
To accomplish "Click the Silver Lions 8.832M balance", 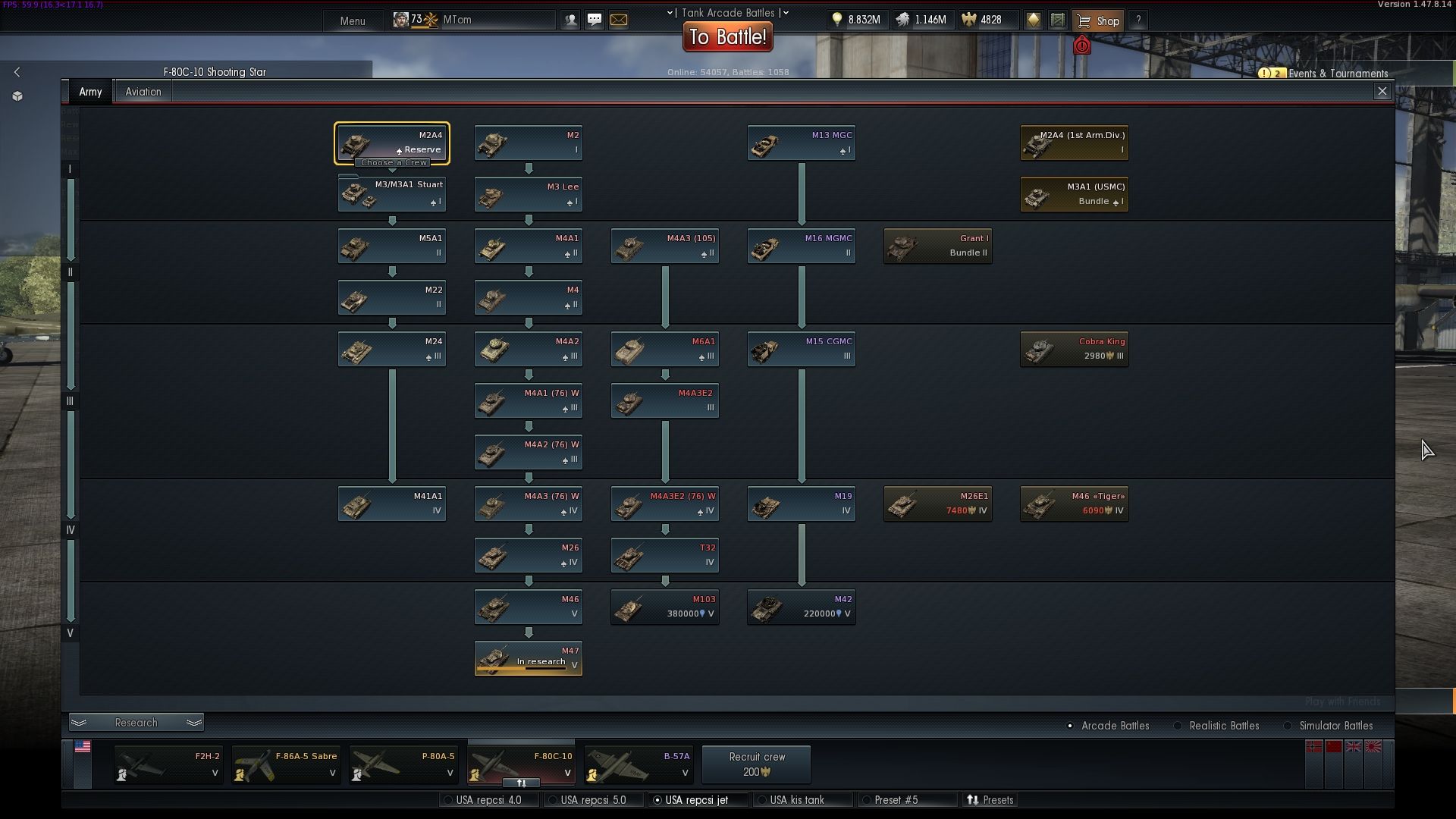I will 856,20.
